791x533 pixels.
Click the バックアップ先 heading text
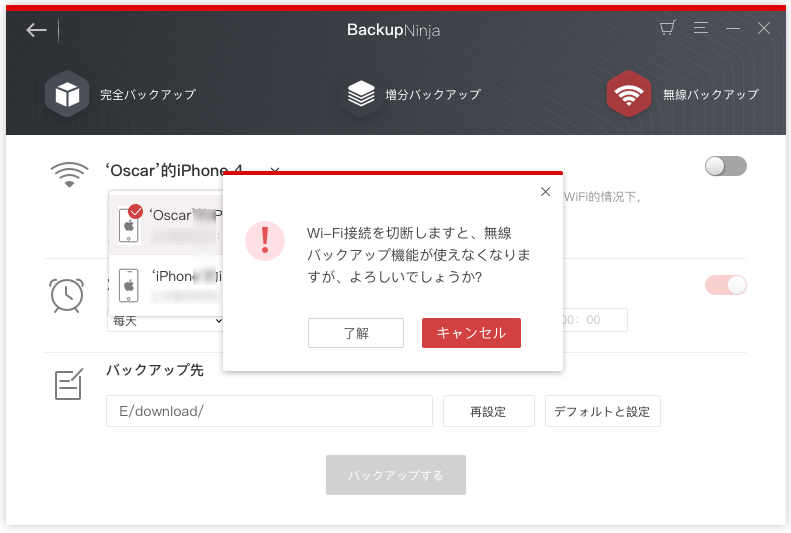[x=155, y=370]
